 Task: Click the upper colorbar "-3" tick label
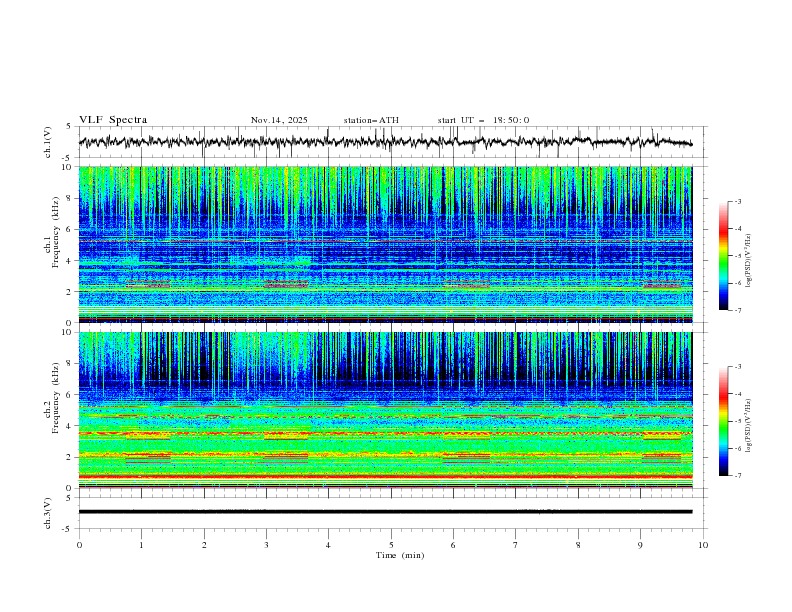(738, 201)
